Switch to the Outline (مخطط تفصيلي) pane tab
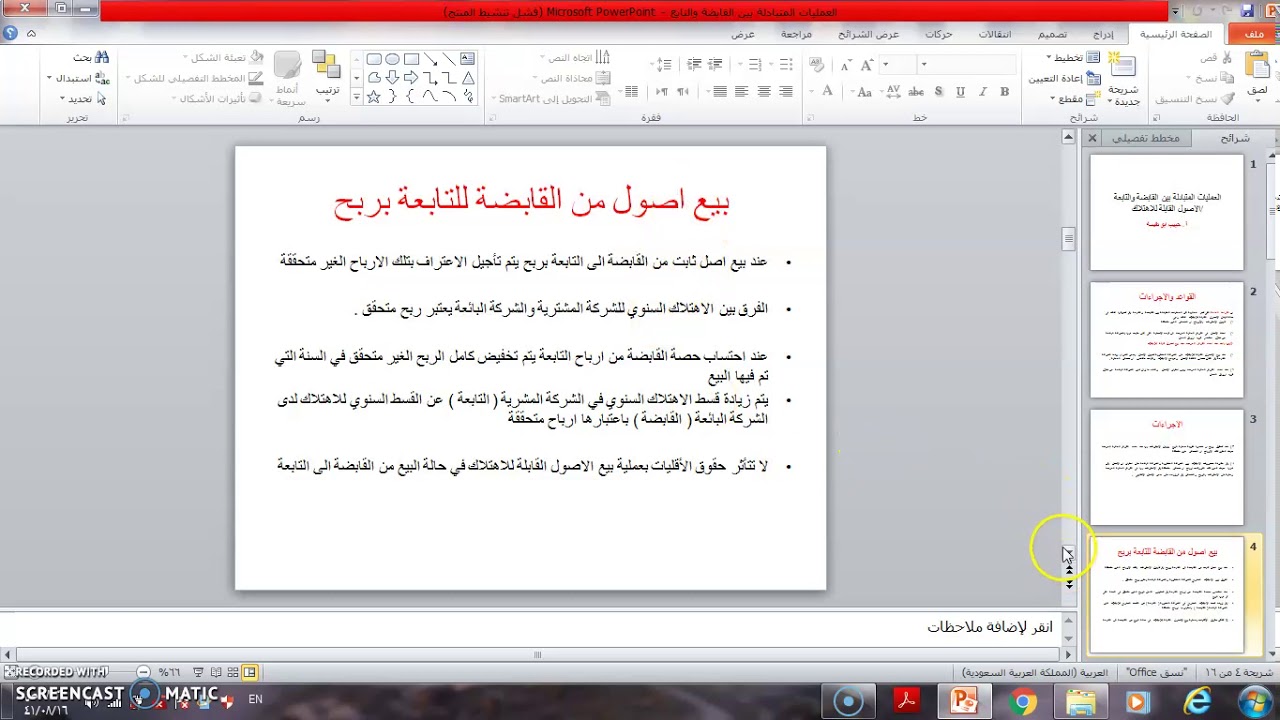 click(1145, 138)
